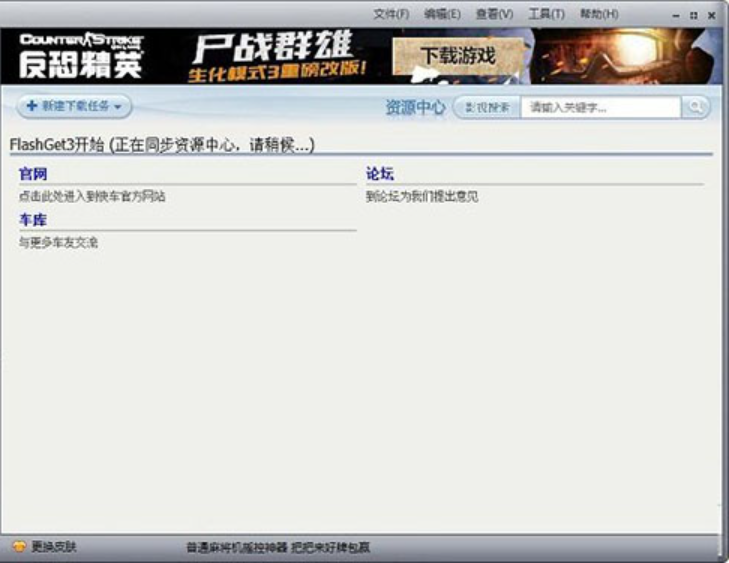The image size is (729, 563).
Task: Open the 影视搜索 search type selector
Action: click(487, 107)
